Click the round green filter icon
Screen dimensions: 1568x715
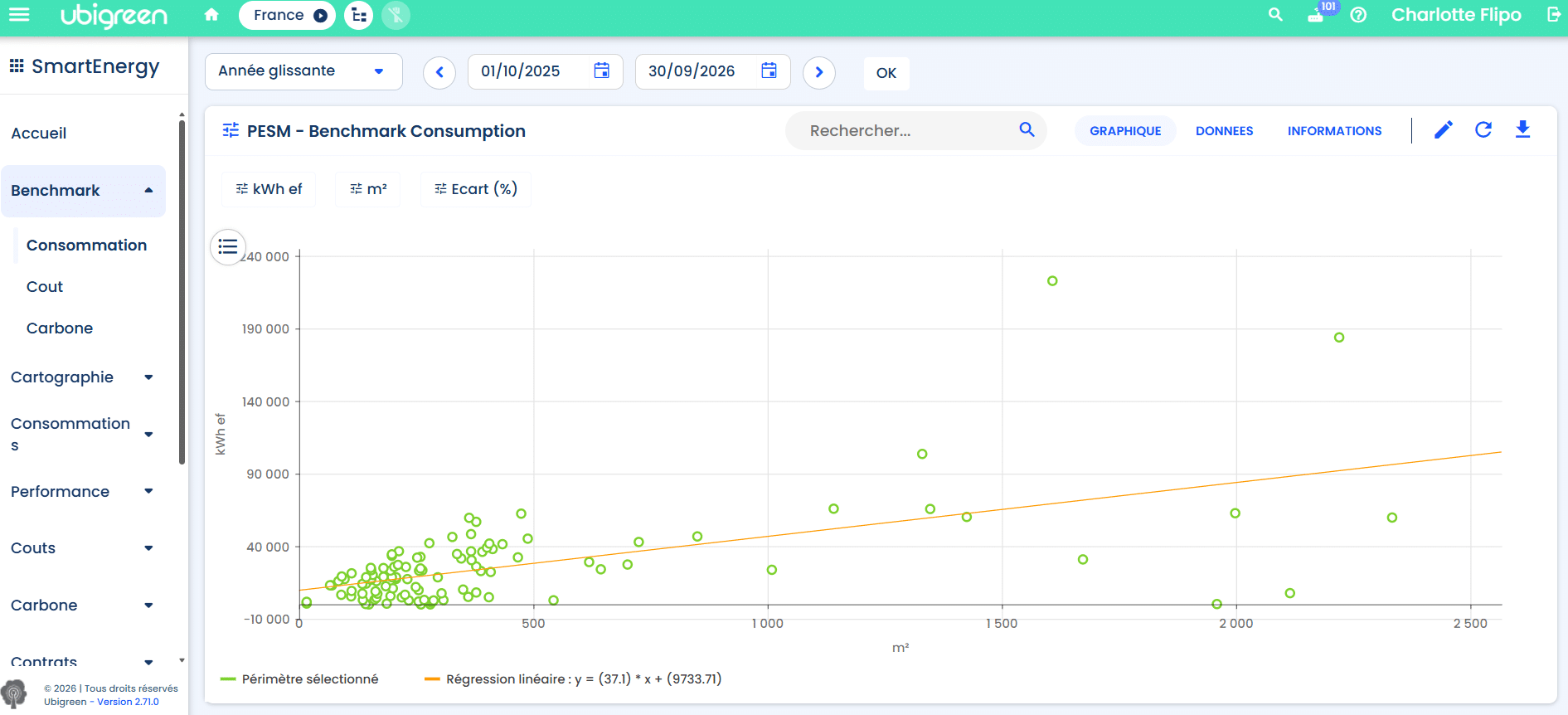point(396,15)
